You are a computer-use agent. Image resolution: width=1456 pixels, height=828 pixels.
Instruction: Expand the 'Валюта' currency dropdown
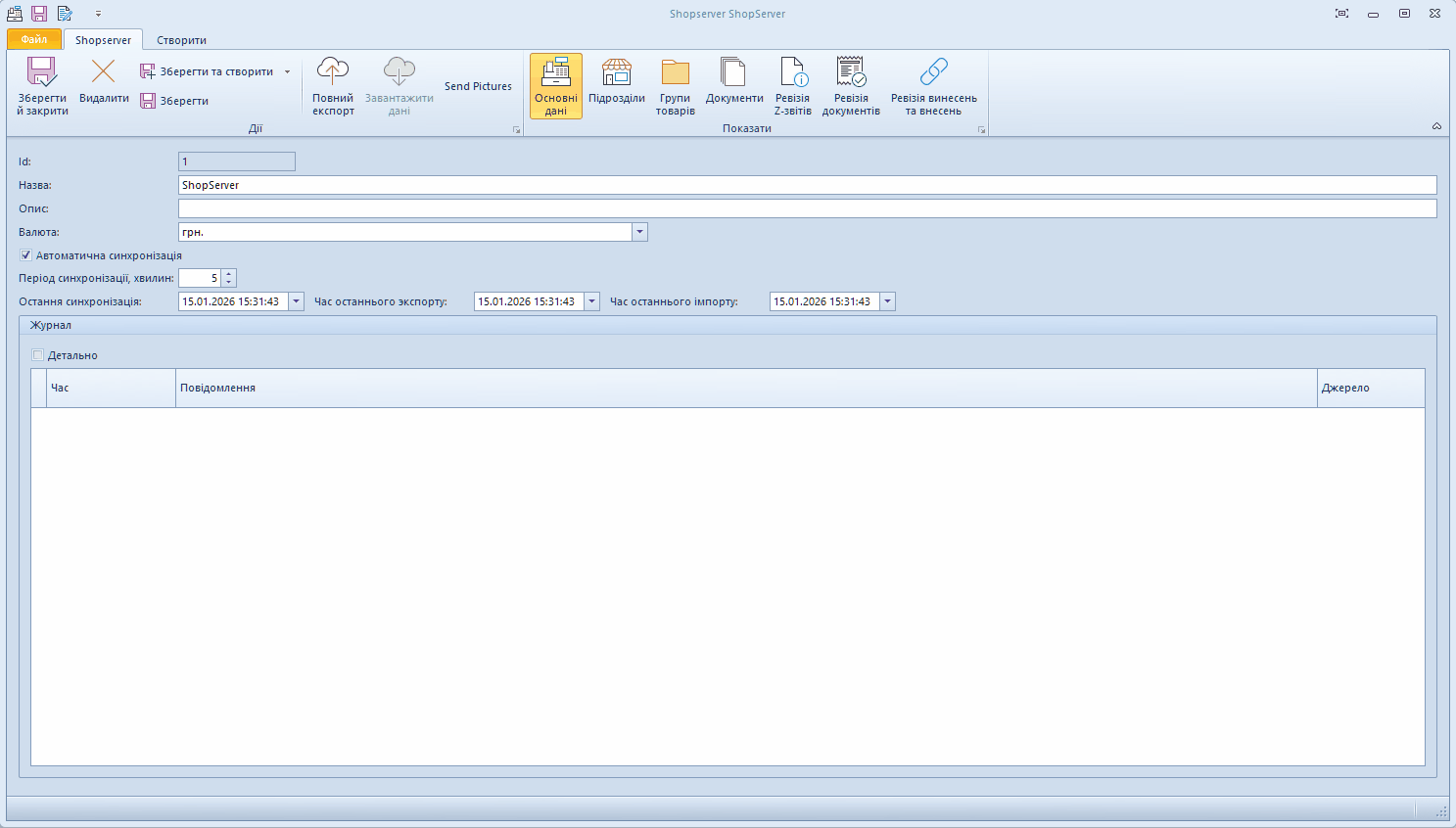(639, 232)
